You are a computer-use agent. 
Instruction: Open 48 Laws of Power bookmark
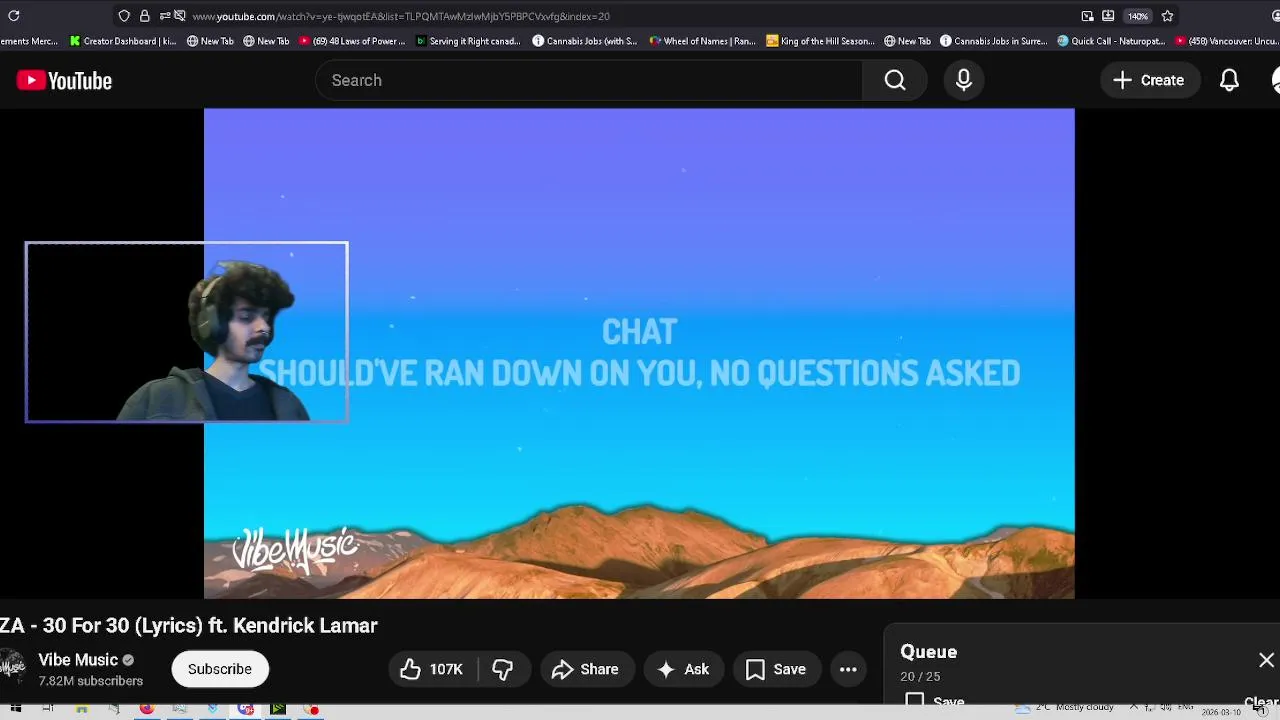click(x=352, y=41)
